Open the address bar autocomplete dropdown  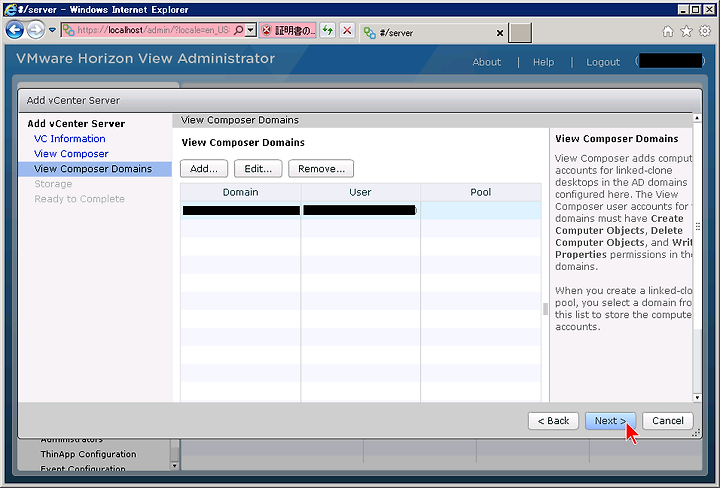click(250, 30)
